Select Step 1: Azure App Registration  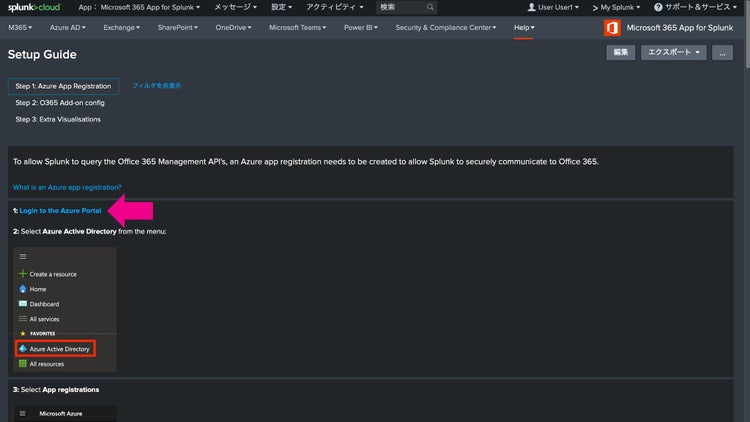(63, 86)
